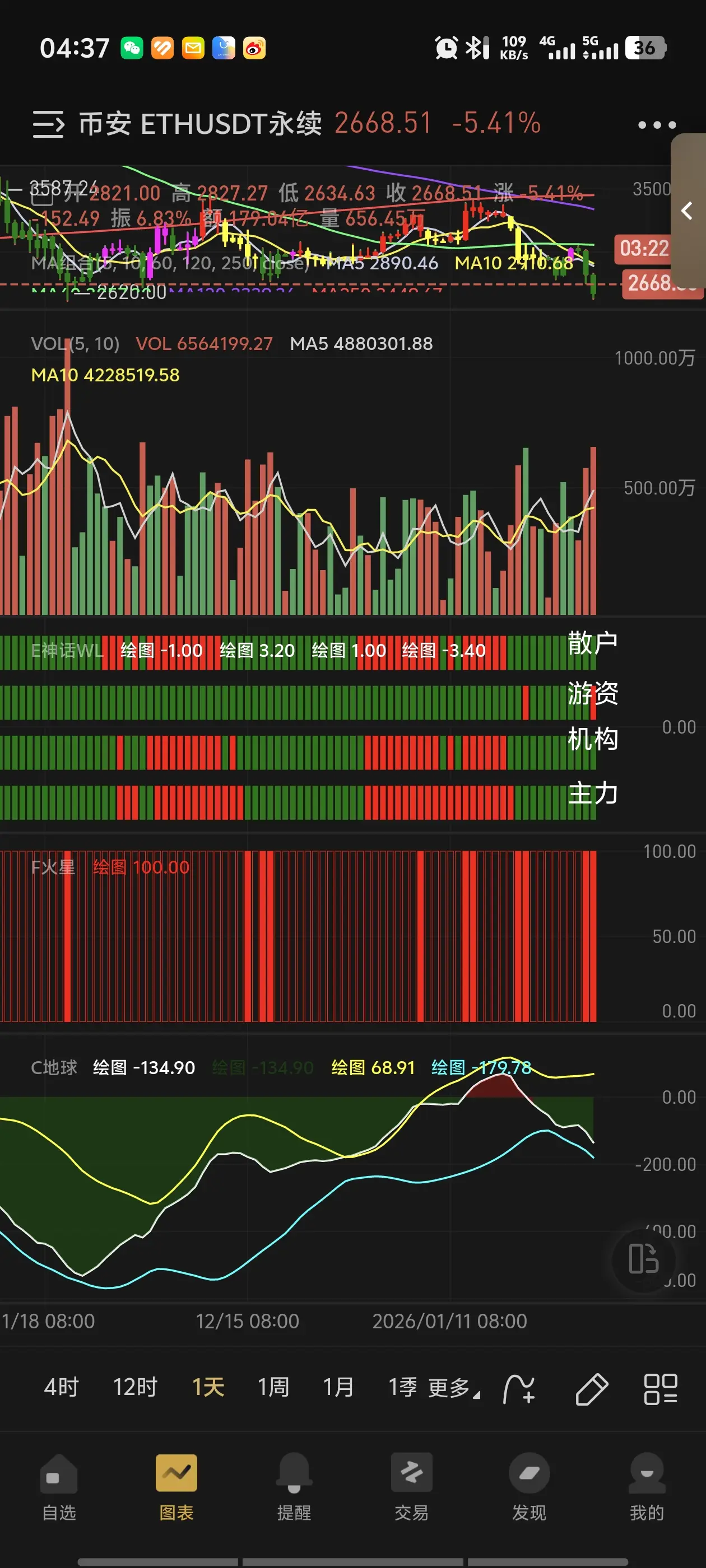The width and height of the screenshot is (706, 1568).
Task: Tap the 2026/01/11 08:00 date marker
Action: coord(449,1322)
